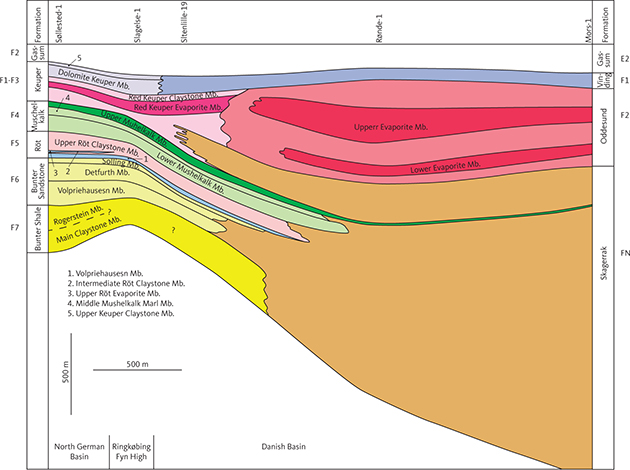The width and height of the screenshot is (630, 470).
Task: Click the Danish Basin label
Action: tap(283, 447)
